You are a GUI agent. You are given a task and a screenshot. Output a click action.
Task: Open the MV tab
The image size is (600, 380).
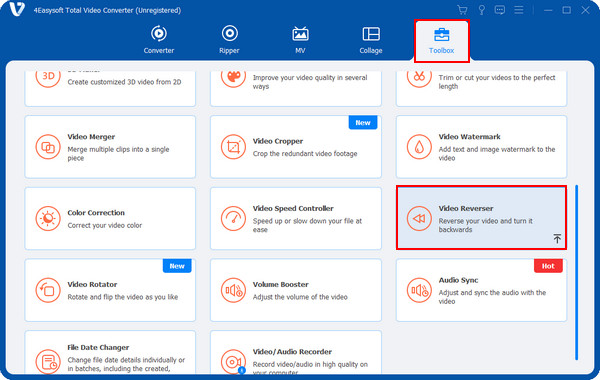point(300,40)
